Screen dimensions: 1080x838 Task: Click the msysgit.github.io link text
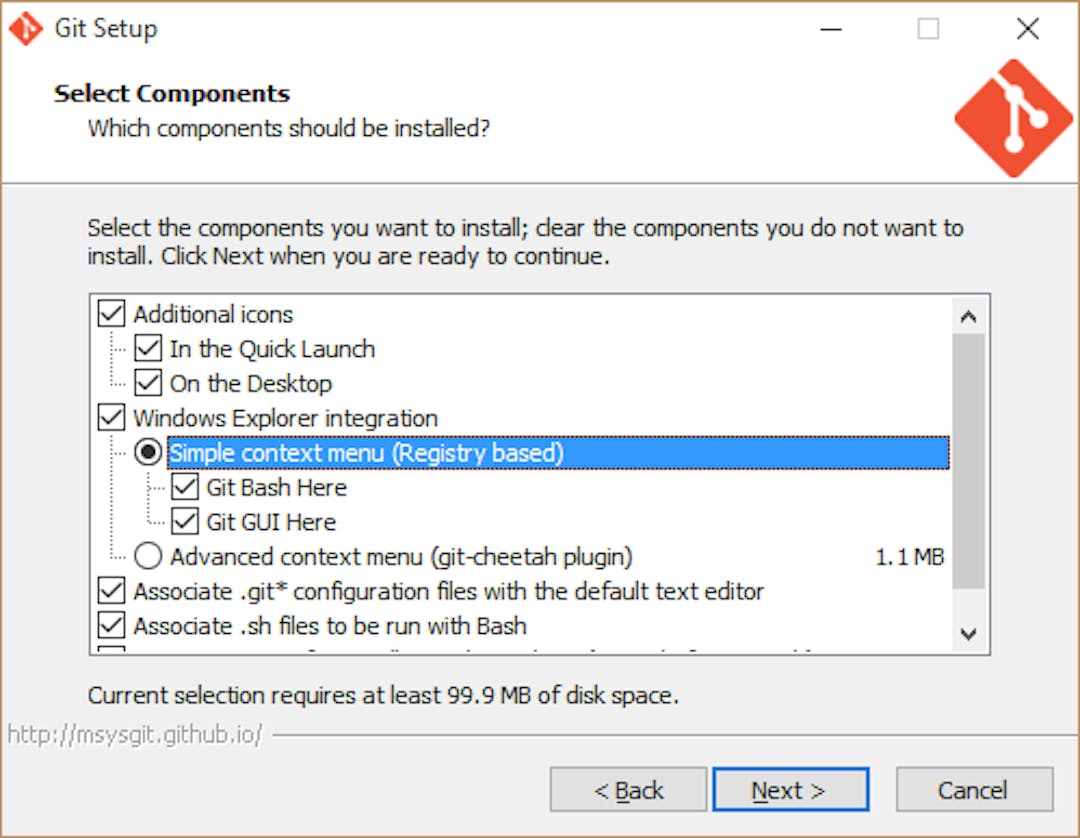point(135,735)
